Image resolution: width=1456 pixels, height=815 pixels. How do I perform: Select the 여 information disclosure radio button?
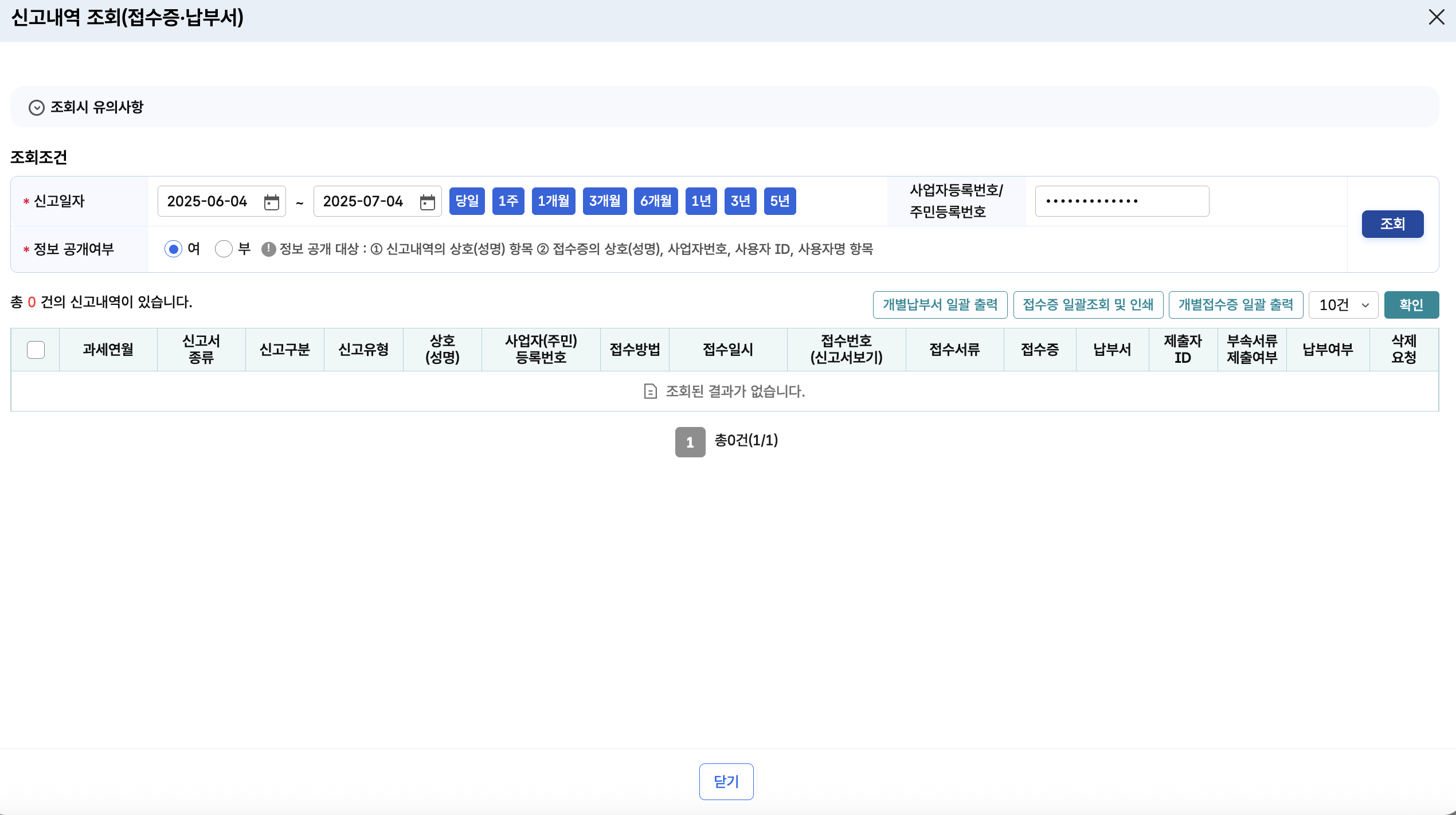click(173, 249)
